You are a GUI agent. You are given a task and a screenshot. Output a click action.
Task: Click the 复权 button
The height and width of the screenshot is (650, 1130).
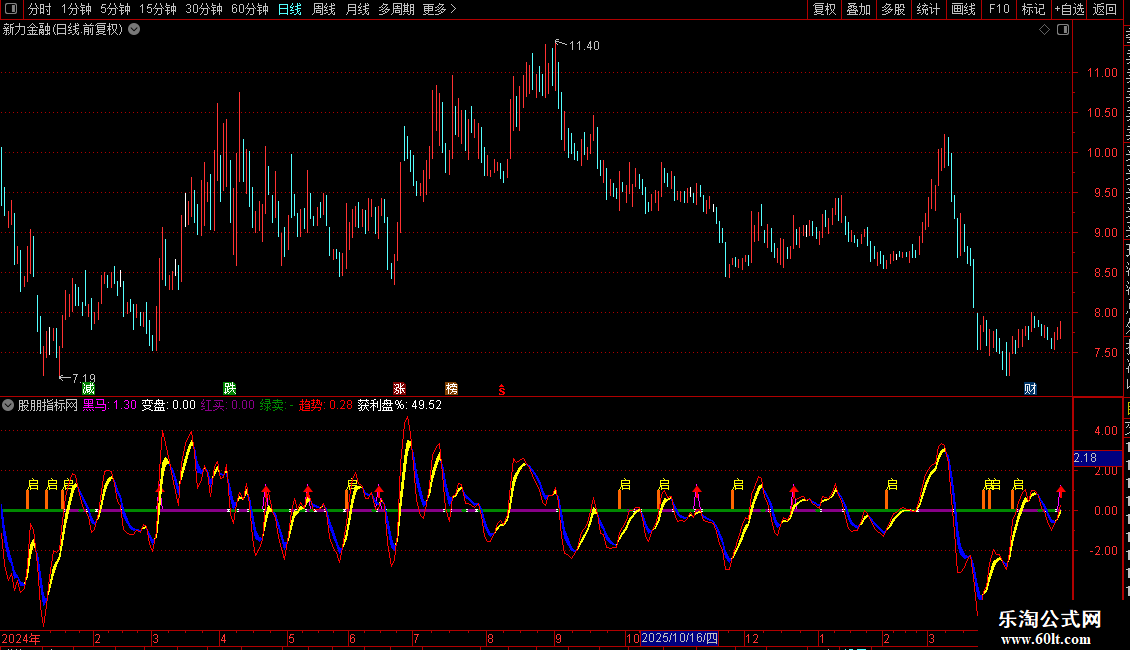tap(824, 9)
